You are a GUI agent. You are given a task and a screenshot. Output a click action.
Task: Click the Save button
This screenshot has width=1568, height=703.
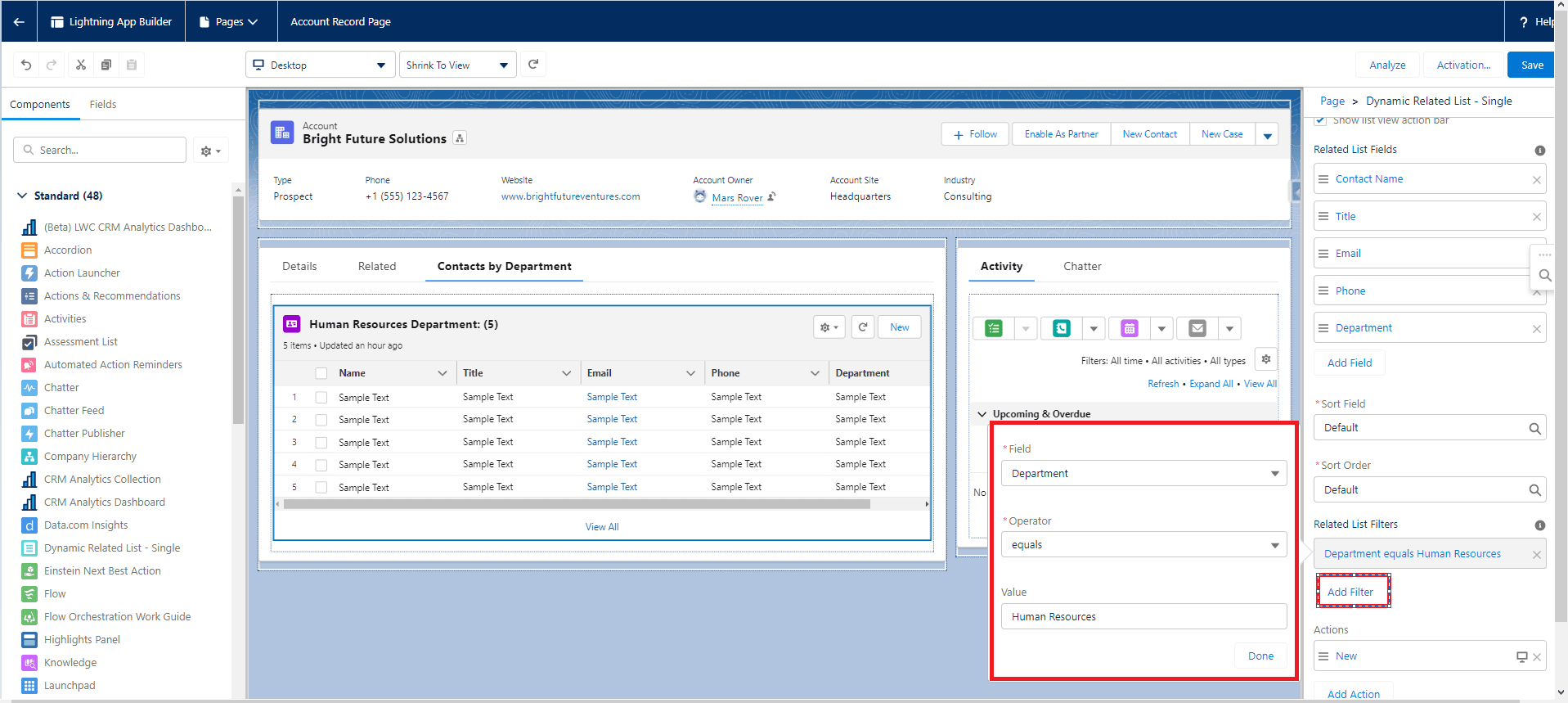1532,65
